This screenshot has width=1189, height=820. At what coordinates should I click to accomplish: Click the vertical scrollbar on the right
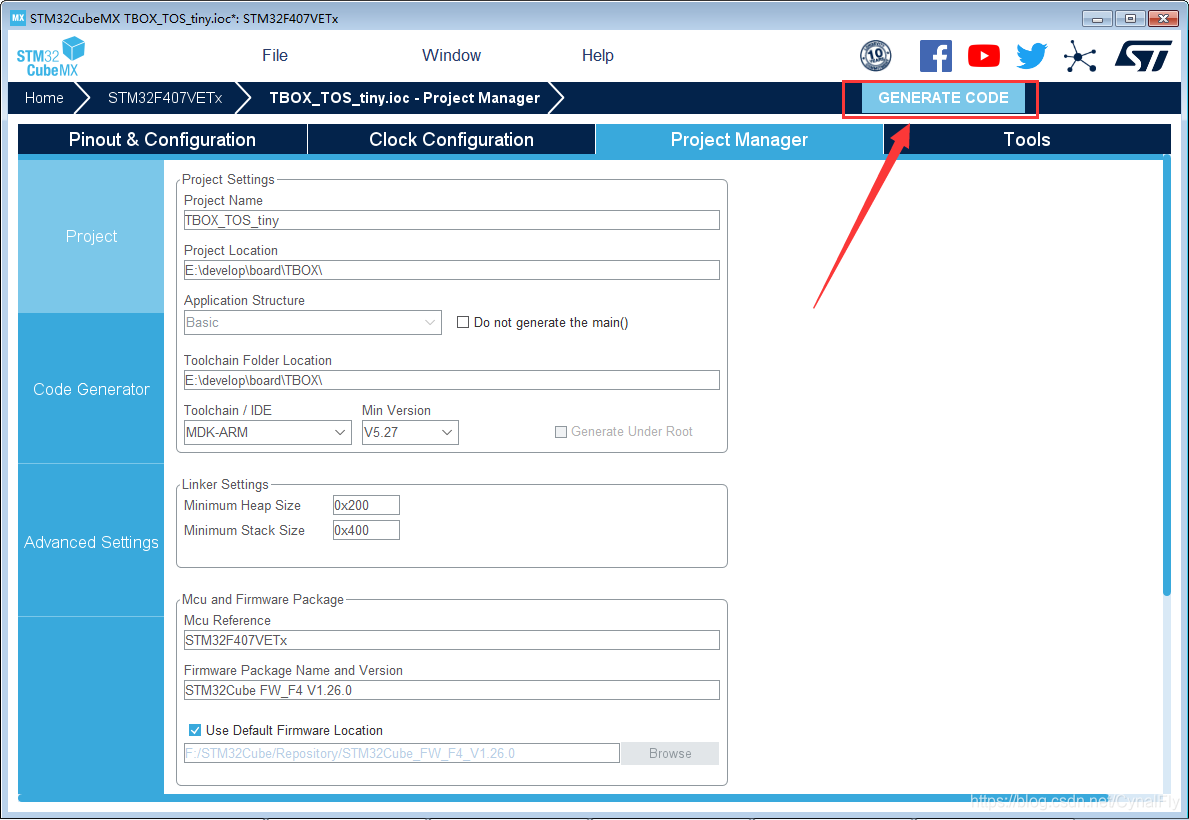point(1166,375)
